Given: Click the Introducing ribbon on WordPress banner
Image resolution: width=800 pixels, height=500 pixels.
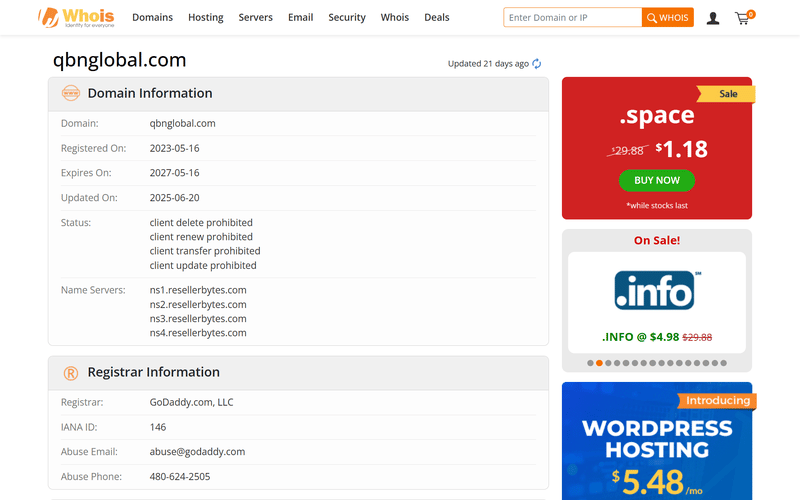Looking at the screenshot, I should (x=717, y=401).
